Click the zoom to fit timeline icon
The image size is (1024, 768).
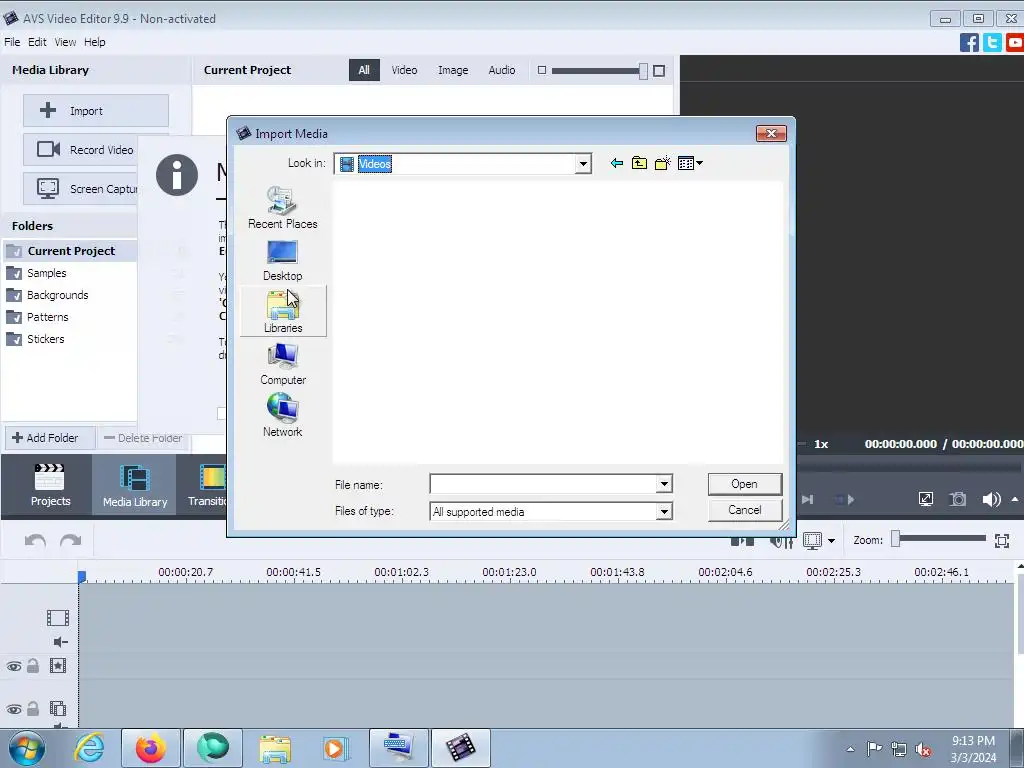[1002, 540]
